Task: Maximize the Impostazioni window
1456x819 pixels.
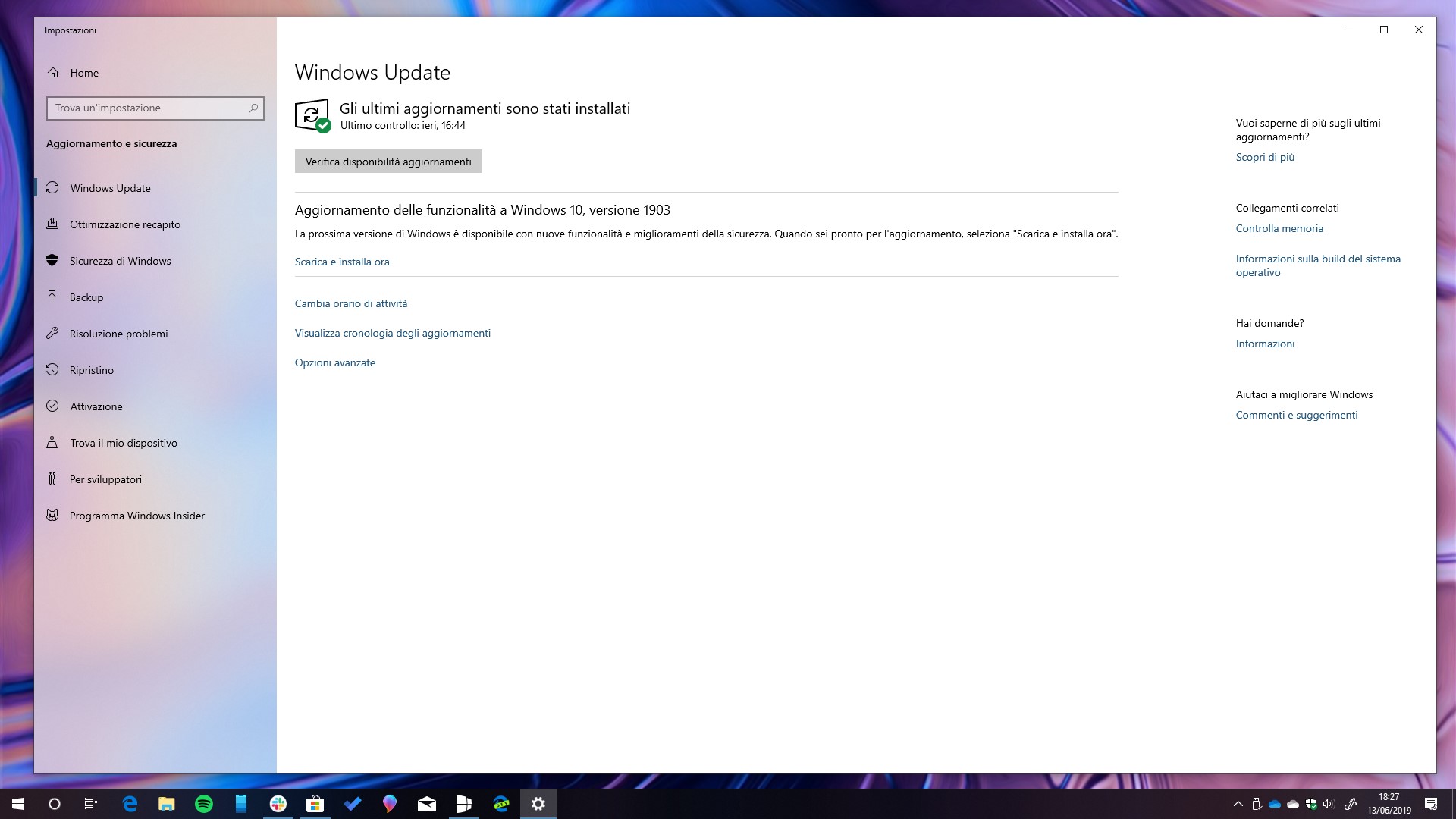Action: point(1384,30)
